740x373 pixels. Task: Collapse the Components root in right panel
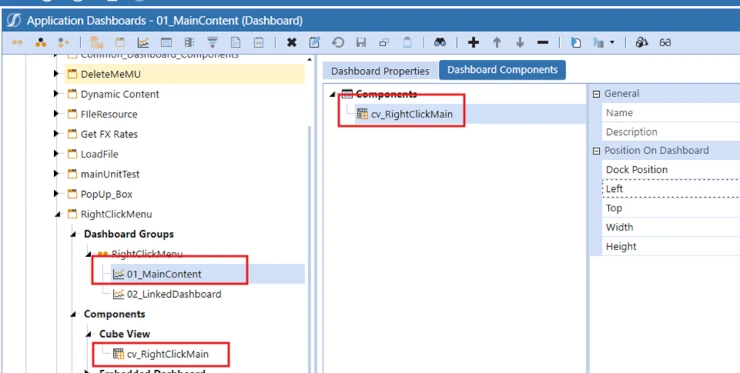(x=333, y=94)
